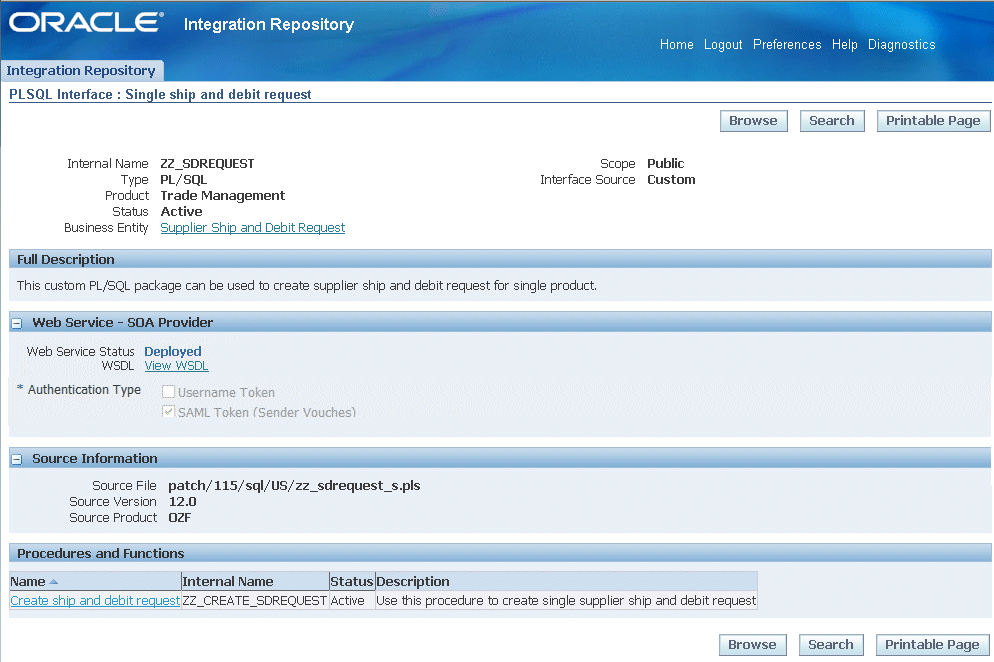The height and width of the screenshot is (662, 994).
Task: Click the Deployed web service status value
Action: (172, 351)
